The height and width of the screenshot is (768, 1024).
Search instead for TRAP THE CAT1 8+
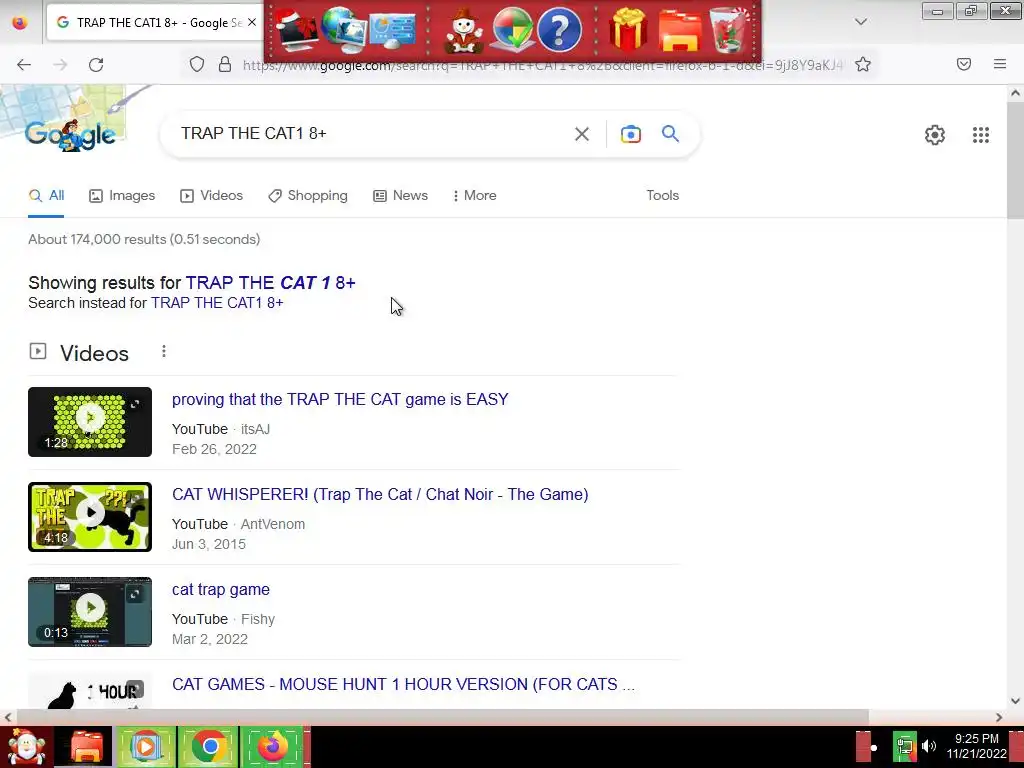pos(217,303)
